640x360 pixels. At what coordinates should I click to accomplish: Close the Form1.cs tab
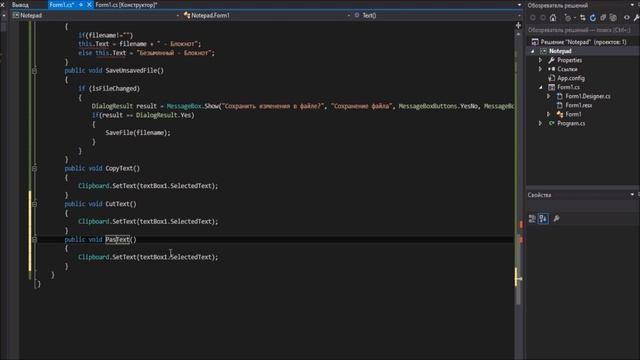pos(89,5)
